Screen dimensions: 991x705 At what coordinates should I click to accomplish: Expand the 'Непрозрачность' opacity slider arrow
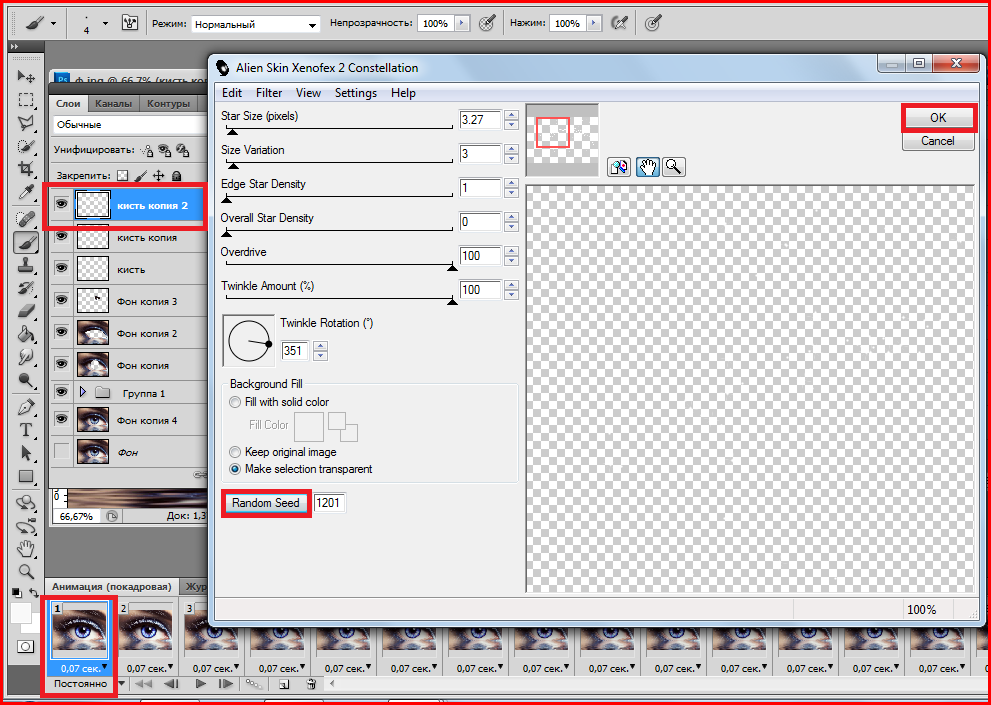(463, 23)
